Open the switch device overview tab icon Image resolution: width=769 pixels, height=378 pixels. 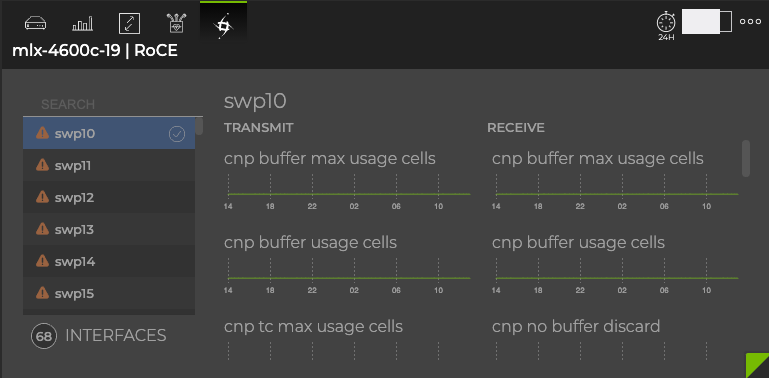click(36, 23)
